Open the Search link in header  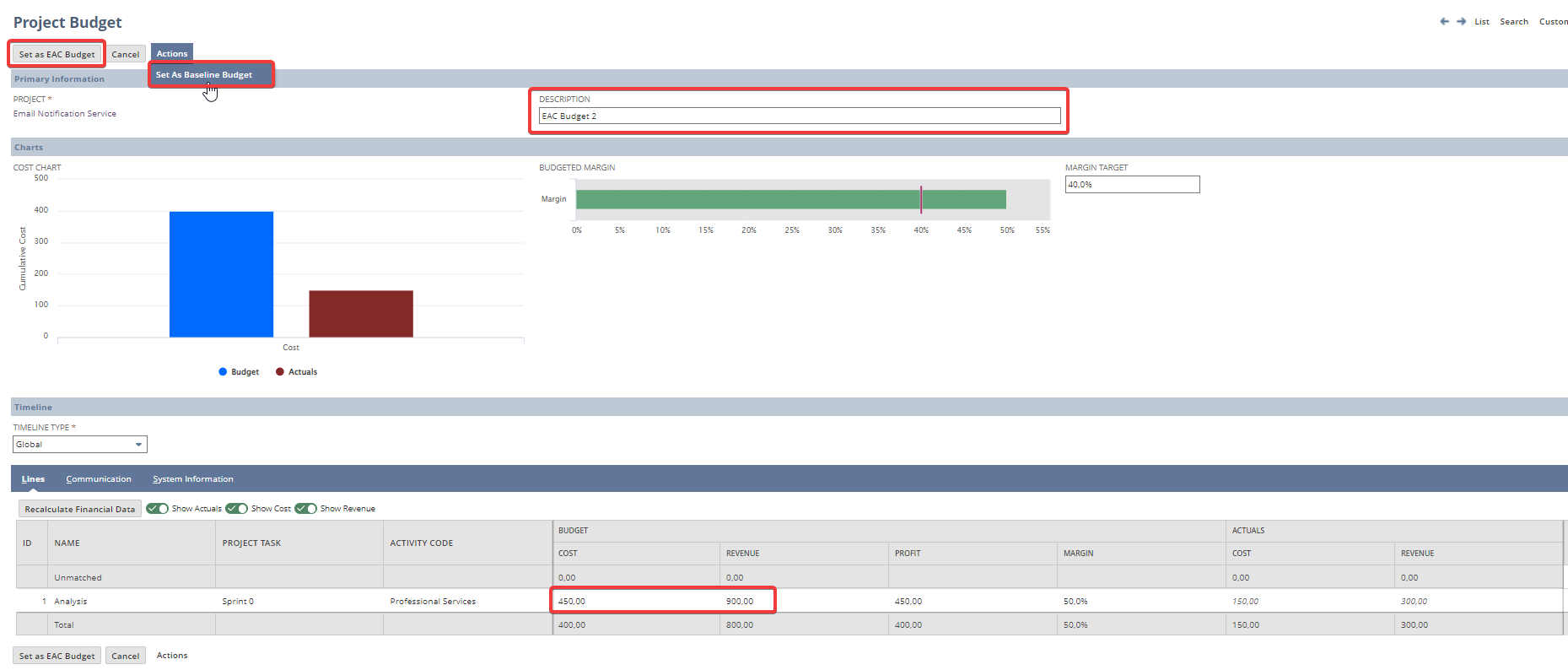pyautogui.click(x=1514, y=22)
